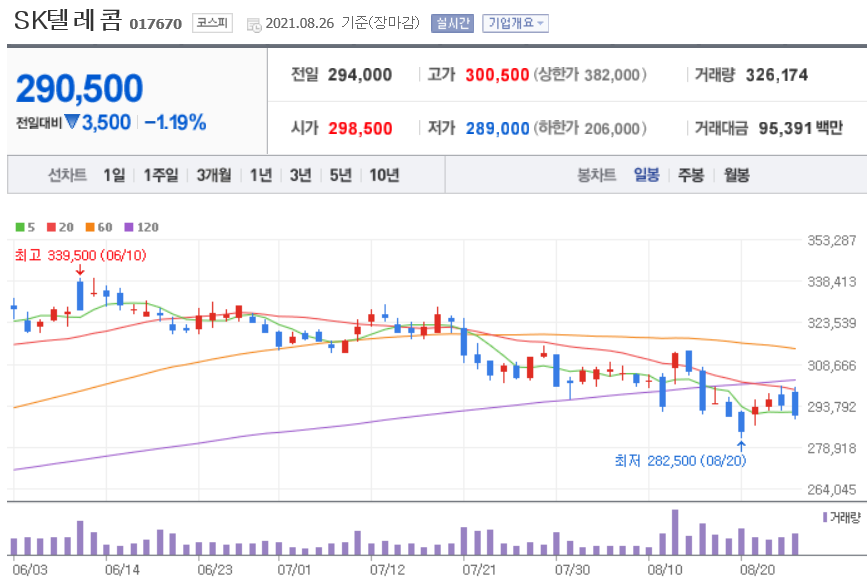Click the green 5-day moving average swatch

[20, 227]
